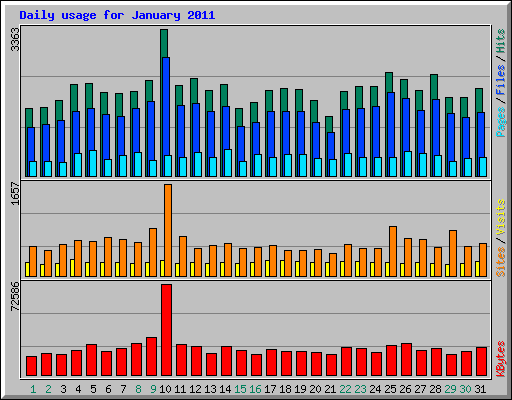This screenshot has width=512, height=400.
Task: Click day 10 on the x-axis
Action: click(165, 389)
